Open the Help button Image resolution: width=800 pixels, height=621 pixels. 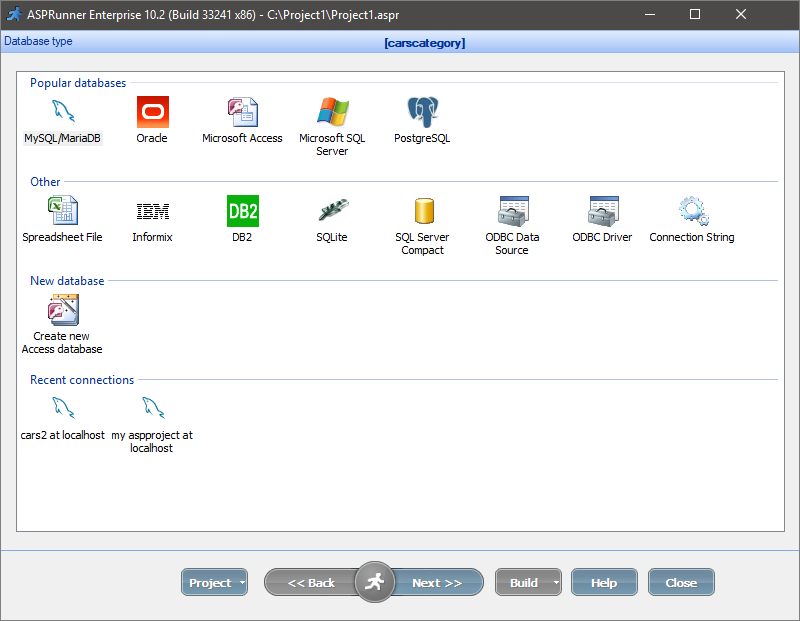click(x=604, y=582)
